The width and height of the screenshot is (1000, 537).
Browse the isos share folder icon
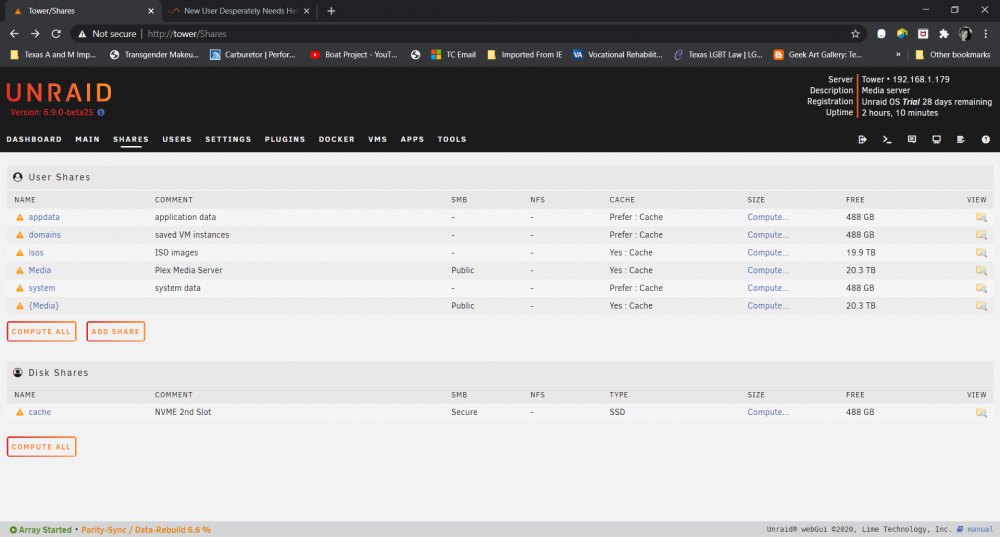click(x=981, y=253)
